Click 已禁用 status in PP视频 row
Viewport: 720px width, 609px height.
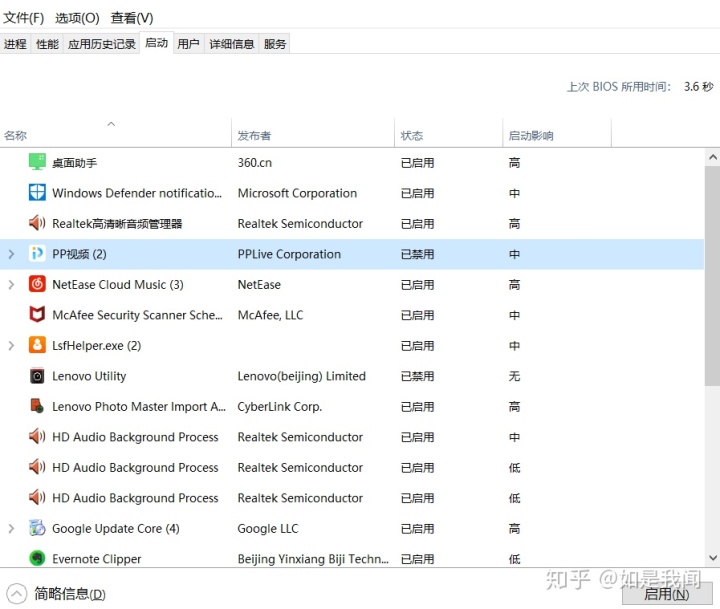[417, 254]
